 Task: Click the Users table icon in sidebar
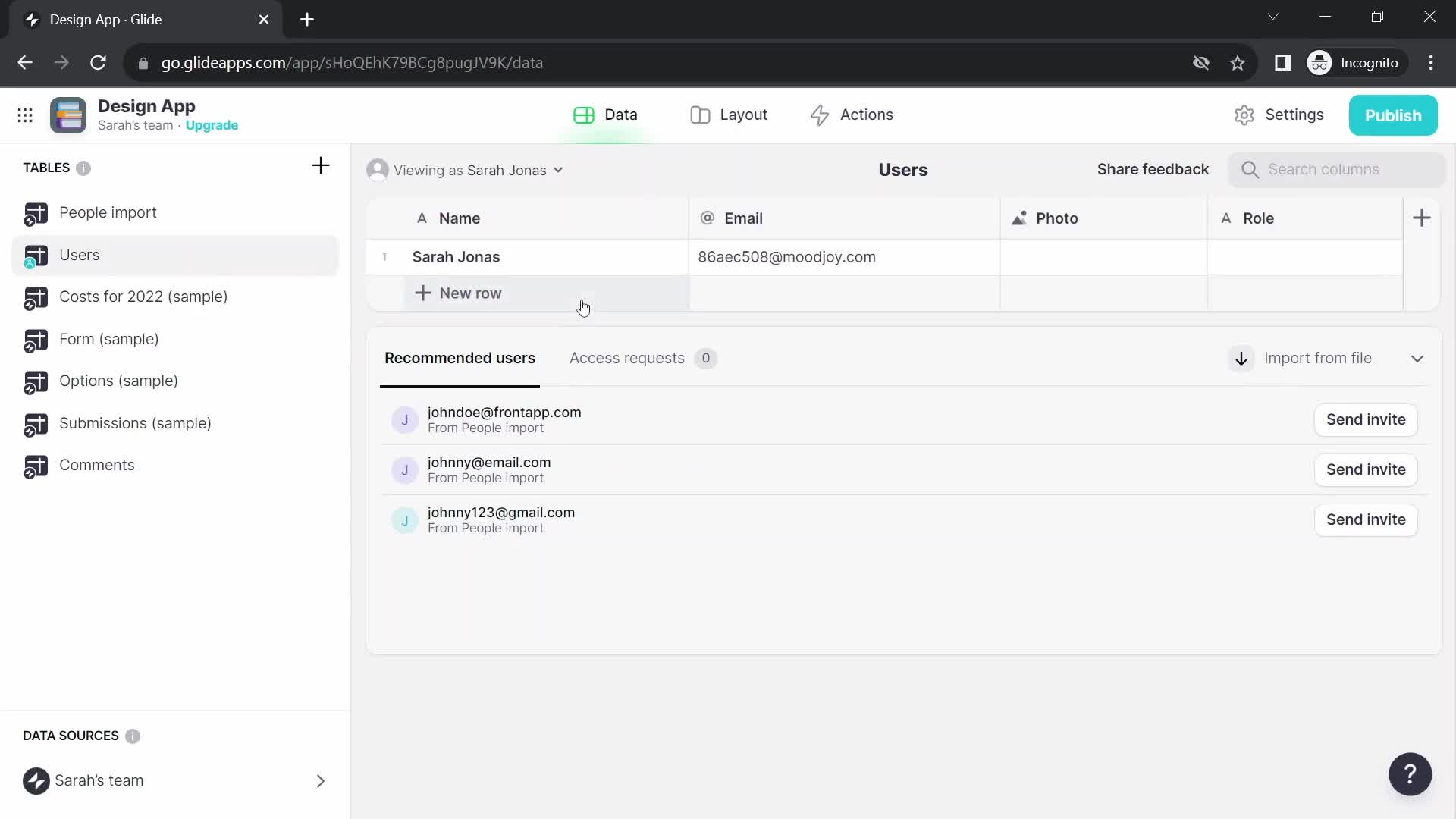[36, 254]
